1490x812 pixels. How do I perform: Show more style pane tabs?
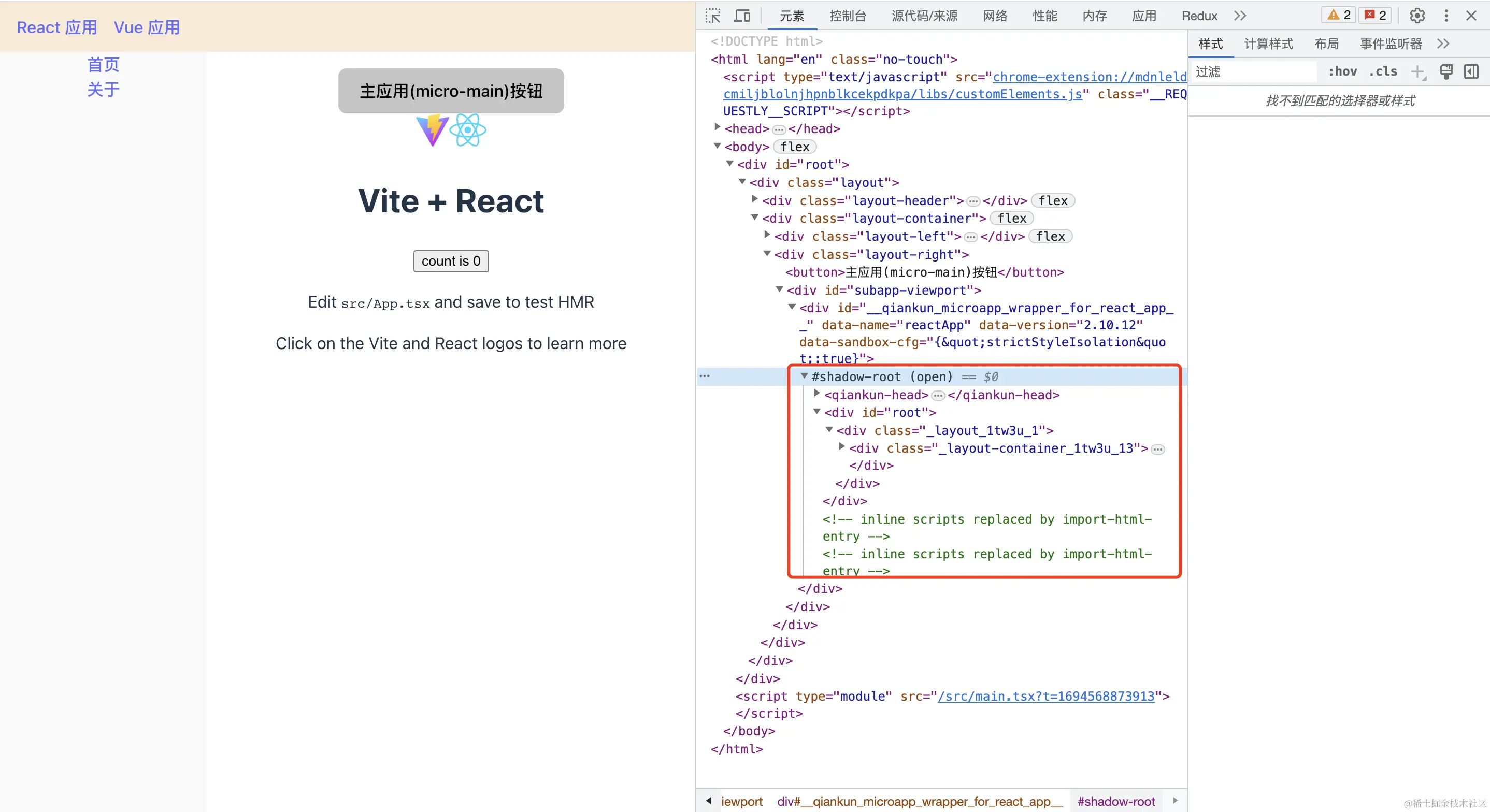pos(1443,44)
